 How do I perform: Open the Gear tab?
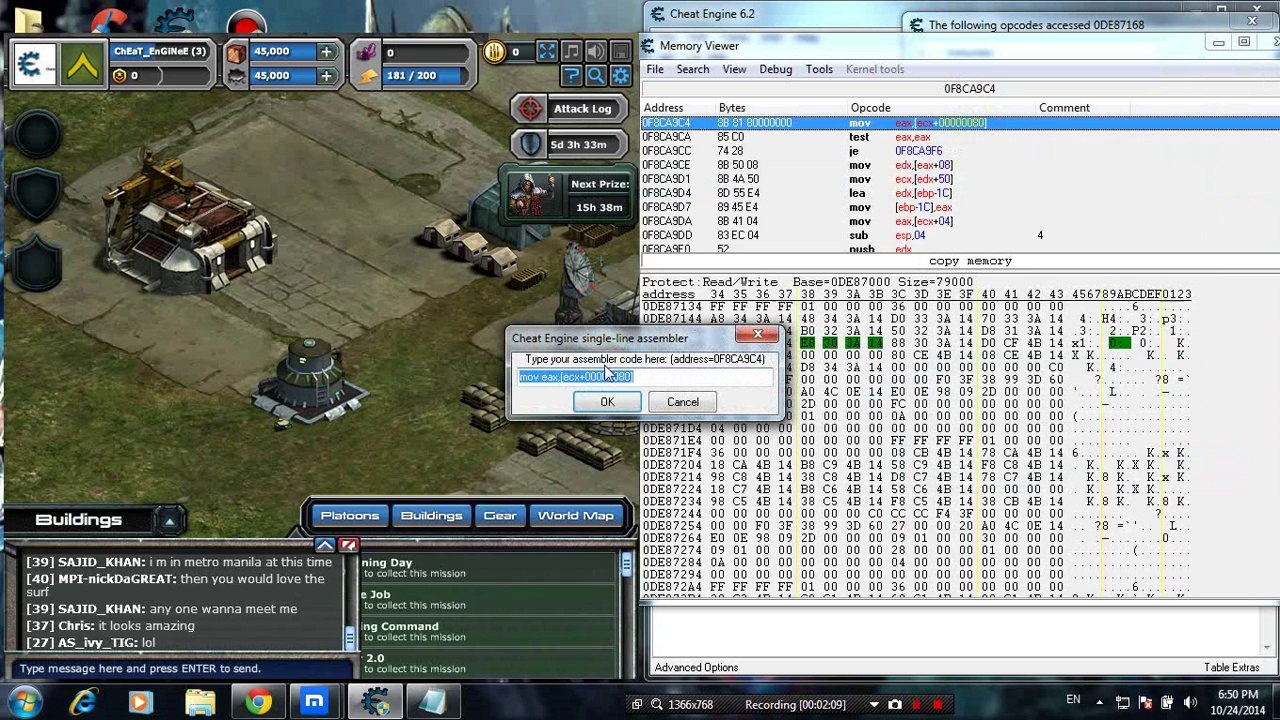tap(500, 516)
